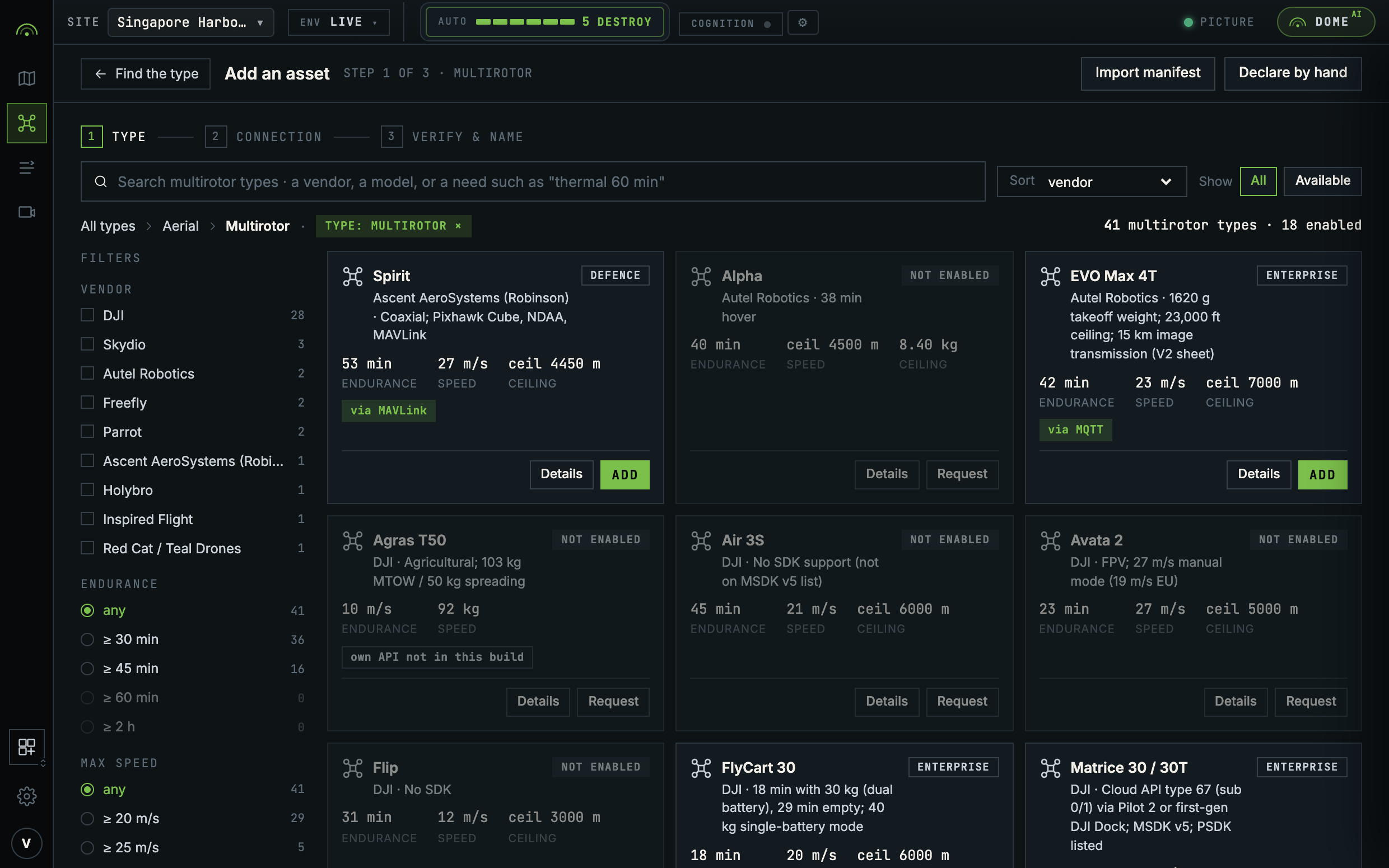Go to step 3 VERIFY & NAME
This screenshot has height=868, width=1389.
452,137
